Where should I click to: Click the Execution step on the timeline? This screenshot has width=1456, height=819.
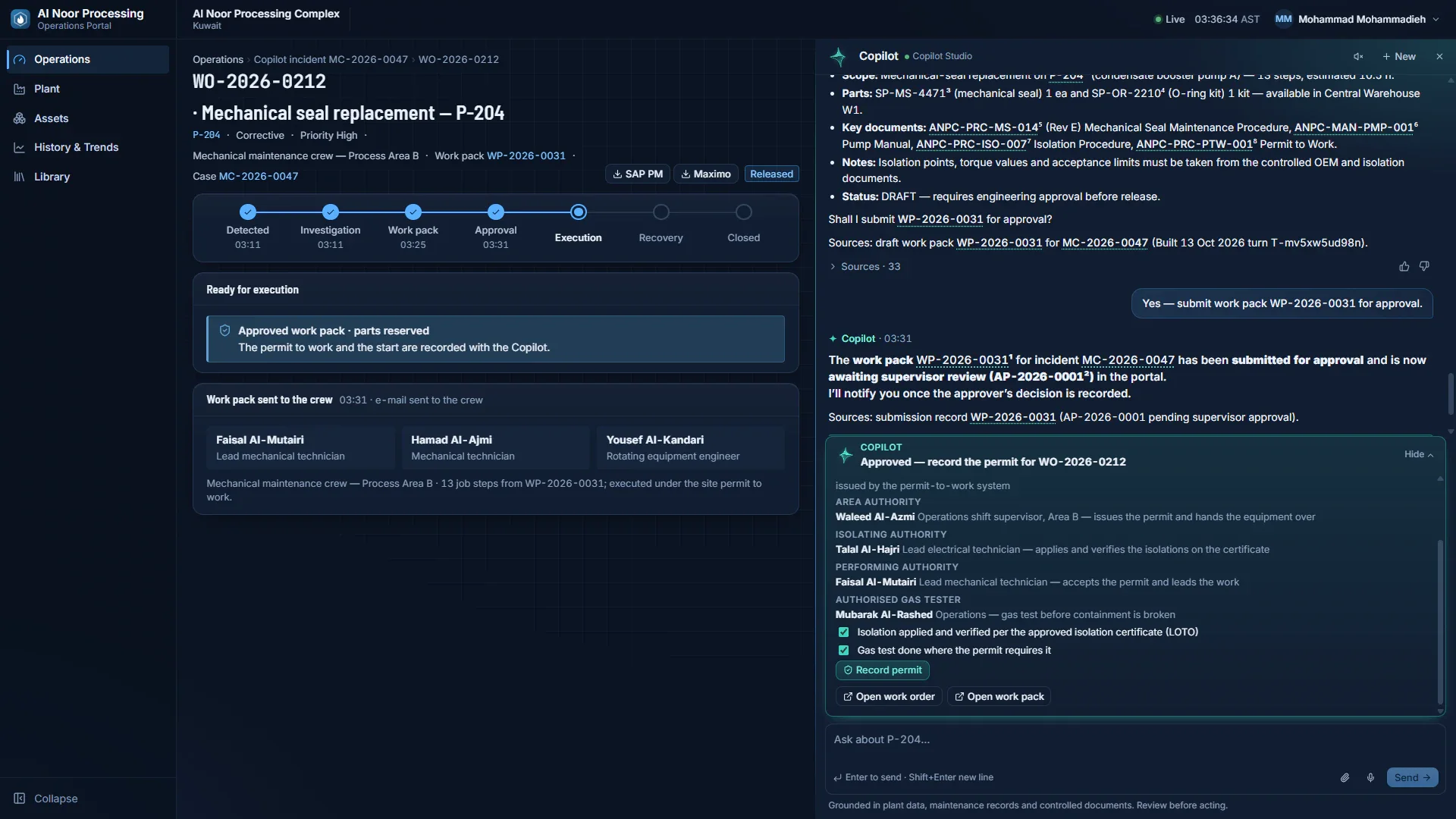point(579,212)
